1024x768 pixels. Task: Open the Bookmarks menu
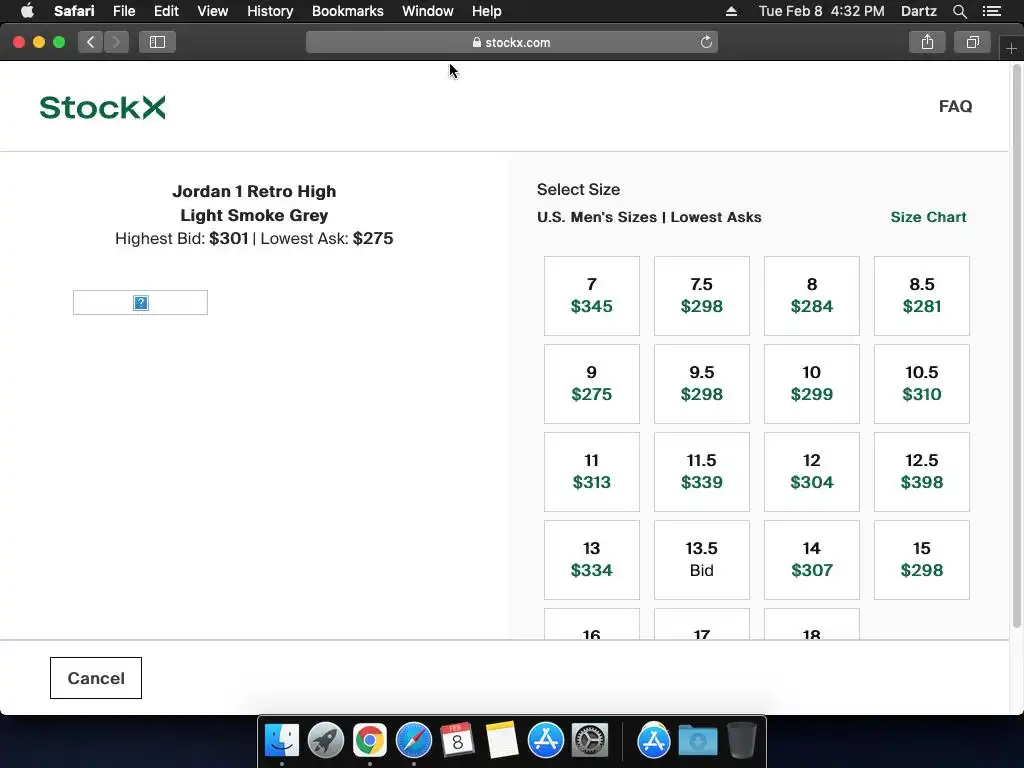347,11
